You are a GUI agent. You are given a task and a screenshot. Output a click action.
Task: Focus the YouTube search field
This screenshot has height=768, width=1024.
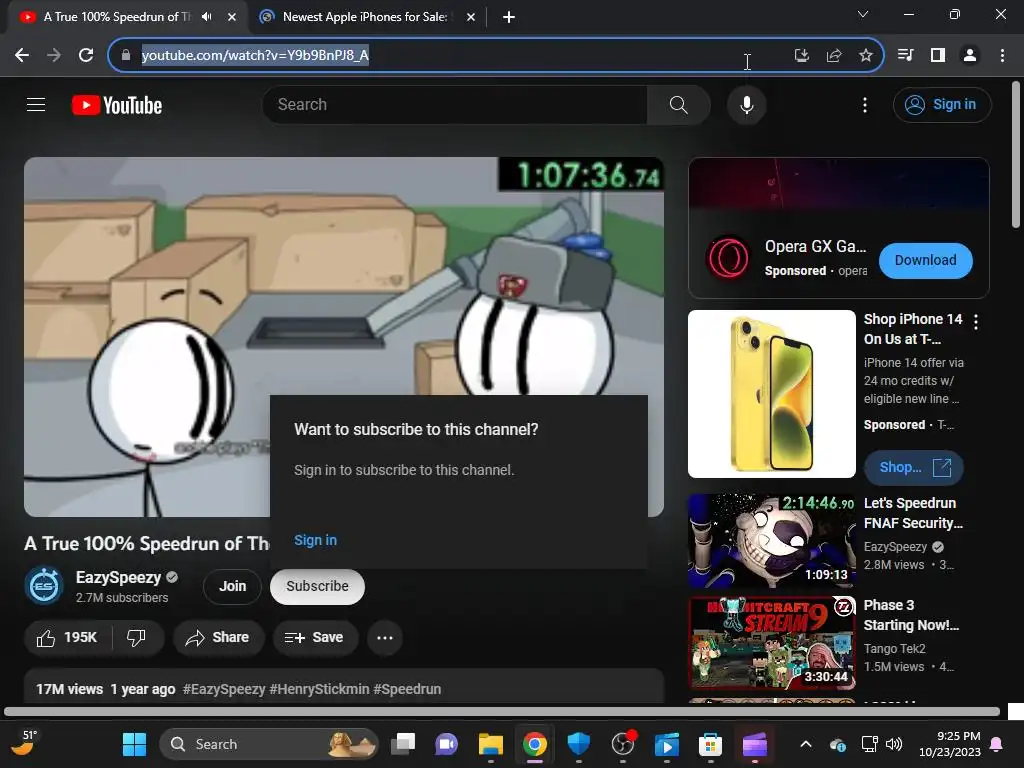coord(455,104)
